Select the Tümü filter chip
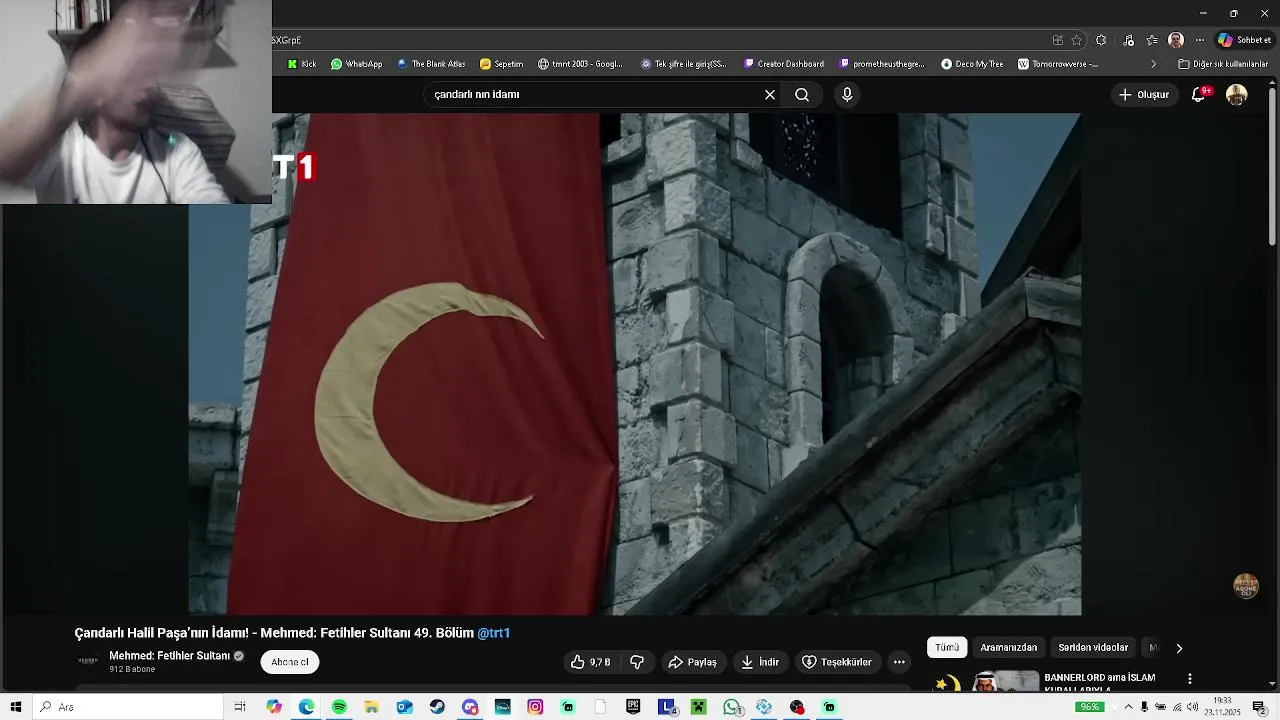 [947, 648]
